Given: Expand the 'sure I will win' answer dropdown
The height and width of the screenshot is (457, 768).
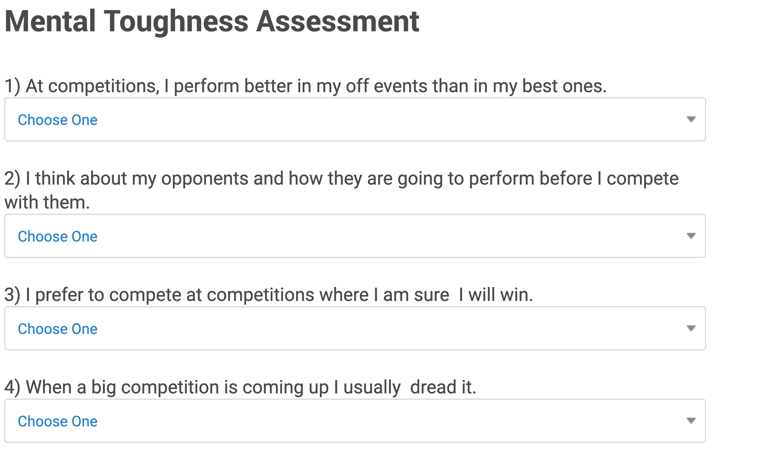Looking at the screenshot, I should (x=355, y=329).
